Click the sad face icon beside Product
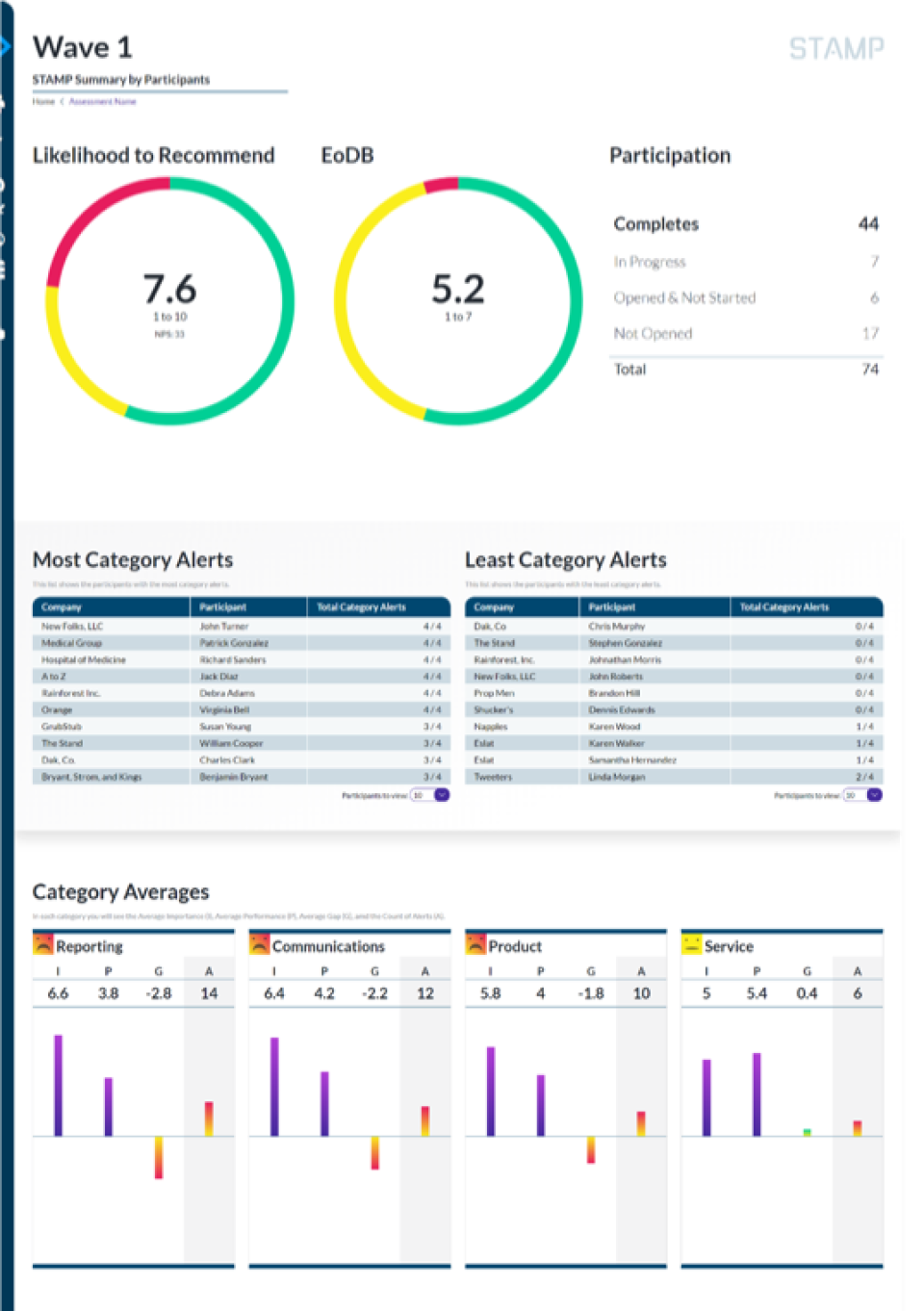The image size is (924, 1311). pyautogui.click(x=475, y=944)
